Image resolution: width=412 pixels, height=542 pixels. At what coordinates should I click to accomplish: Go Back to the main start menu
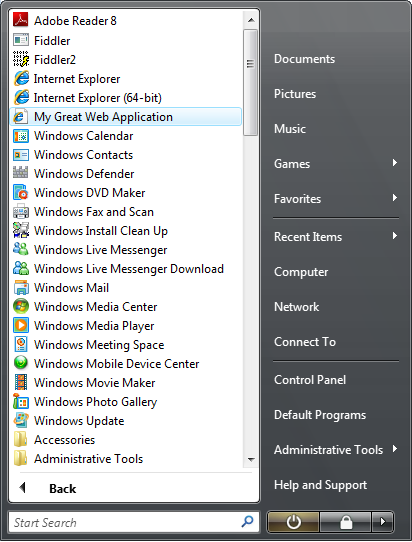pyautogui.click(x=48, y=488)
